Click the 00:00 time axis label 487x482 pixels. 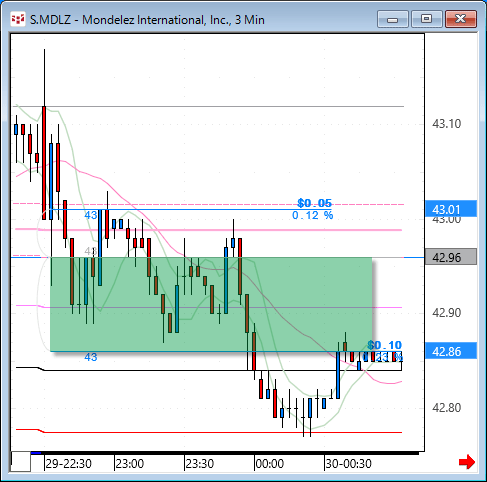(270, 464)
